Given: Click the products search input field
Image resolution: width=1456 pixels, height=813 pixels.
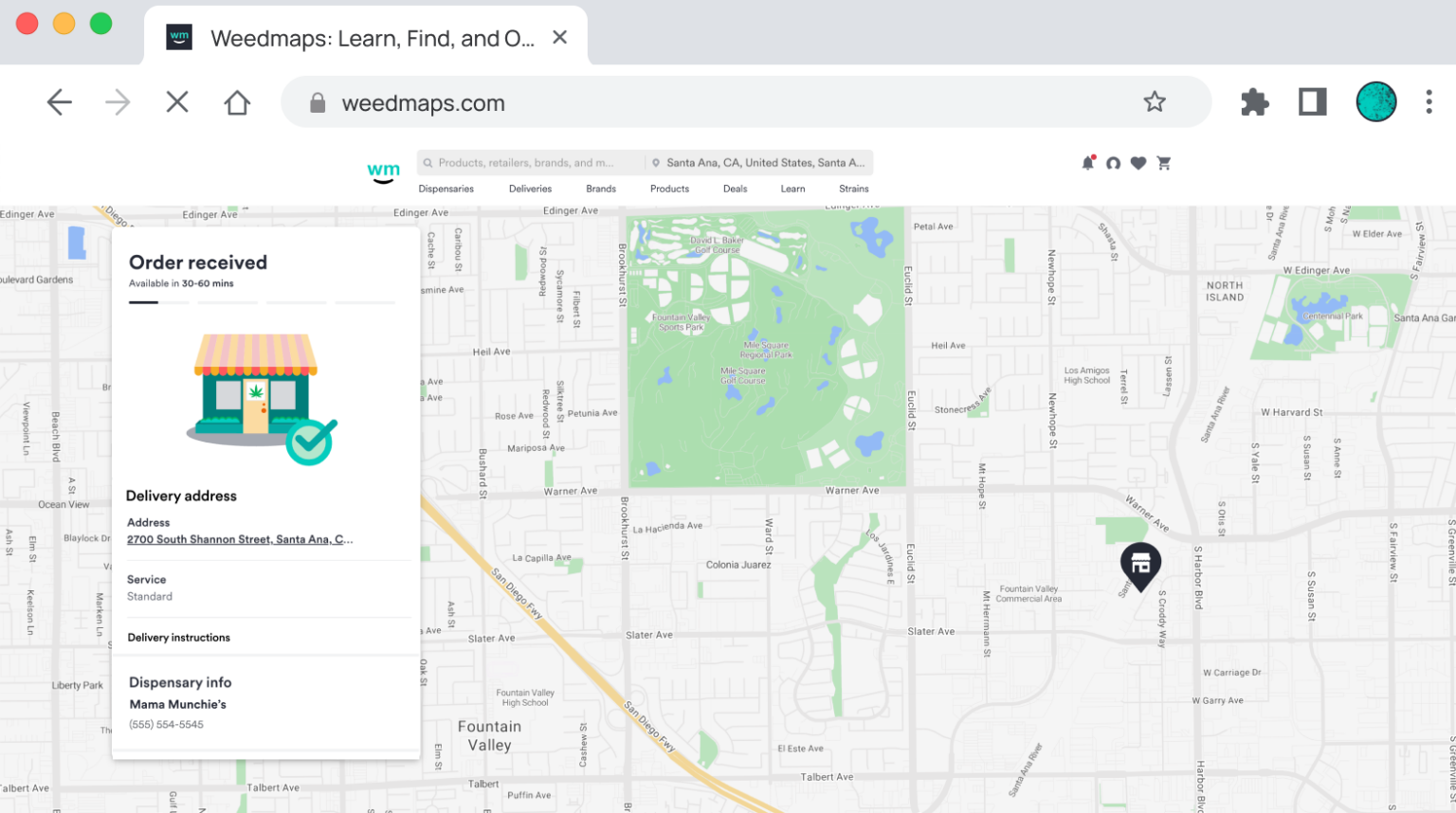Looking at the screenshot, I should click(x=531, y=162).
